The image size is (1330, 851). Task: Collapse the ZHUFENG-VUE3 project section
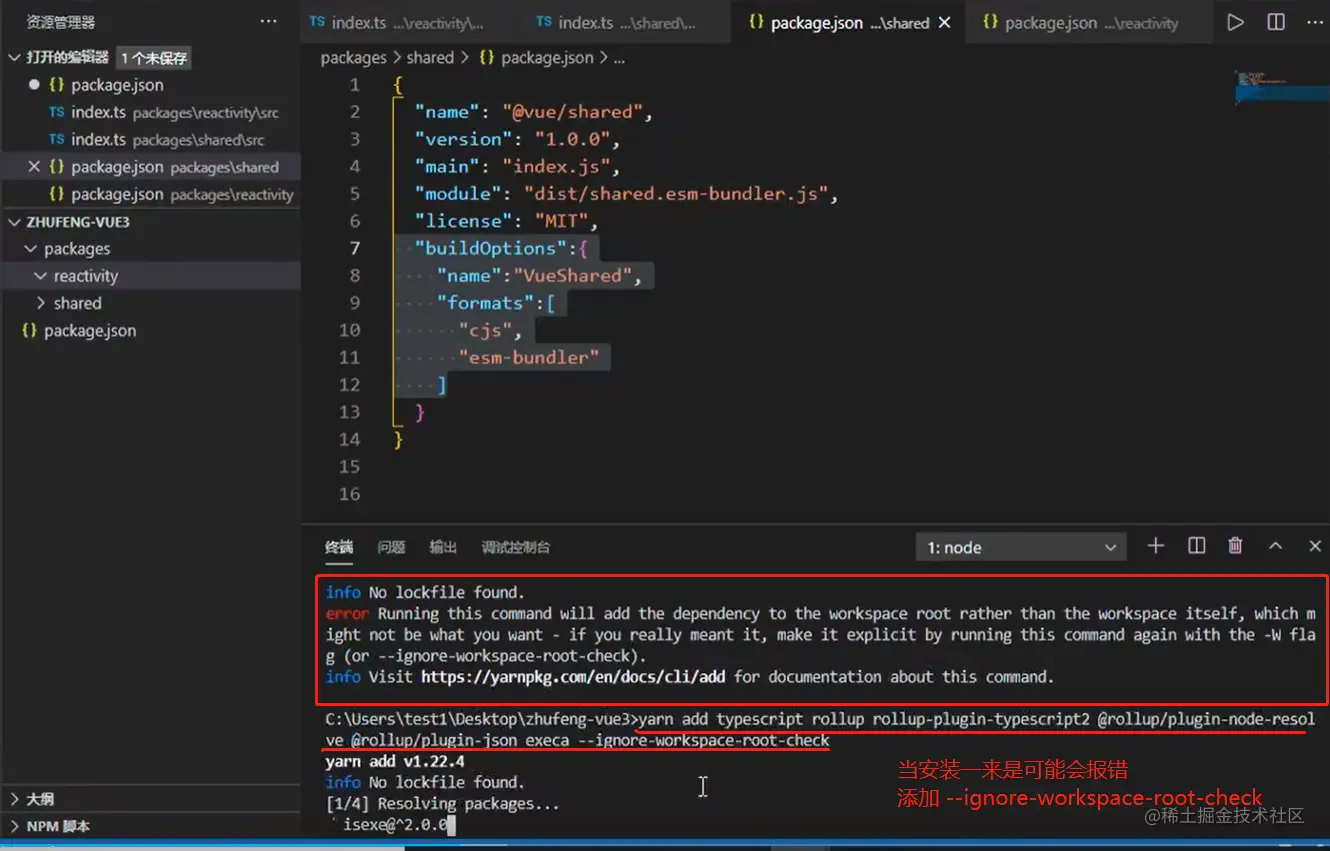(14, 222)
